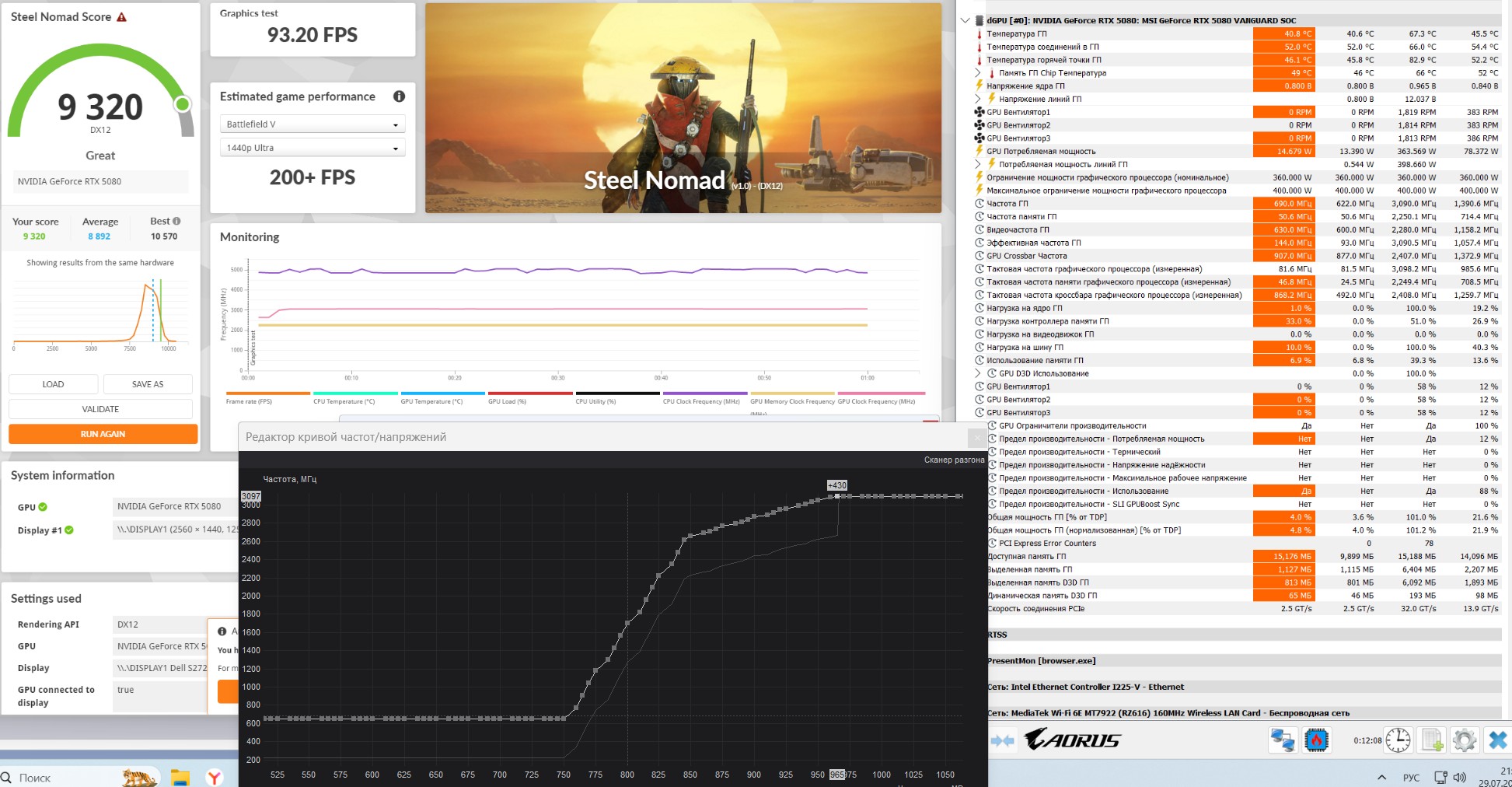Click the Steel Nomad hero image
Viewport: 1512px width, 787px height.
pos(683,108)
